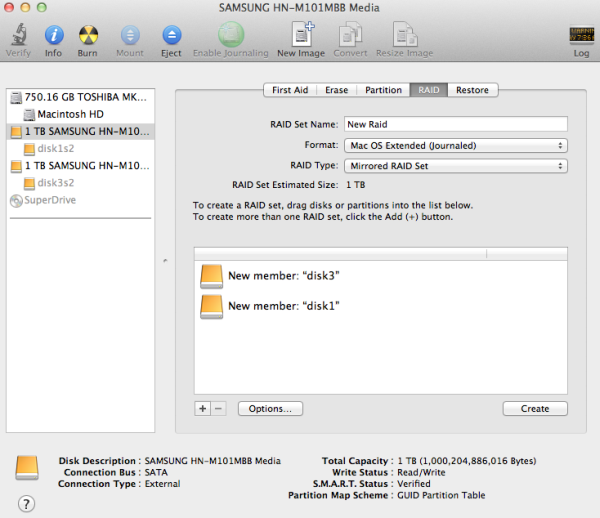
Task: Click the Connection Bus 'SATA' value
Action: pyautogui.click(x=156, y=472)
